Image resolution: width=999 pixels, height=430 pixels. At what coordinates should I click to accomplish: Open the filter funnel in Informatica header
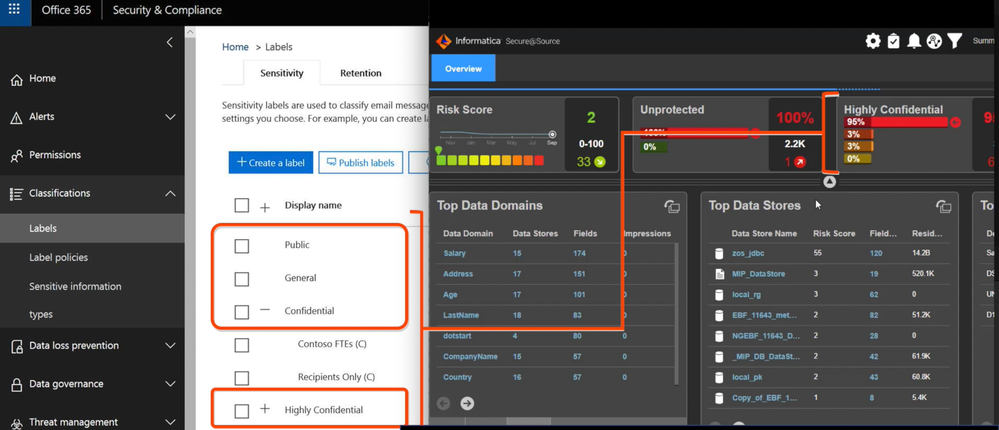(954, 41)
